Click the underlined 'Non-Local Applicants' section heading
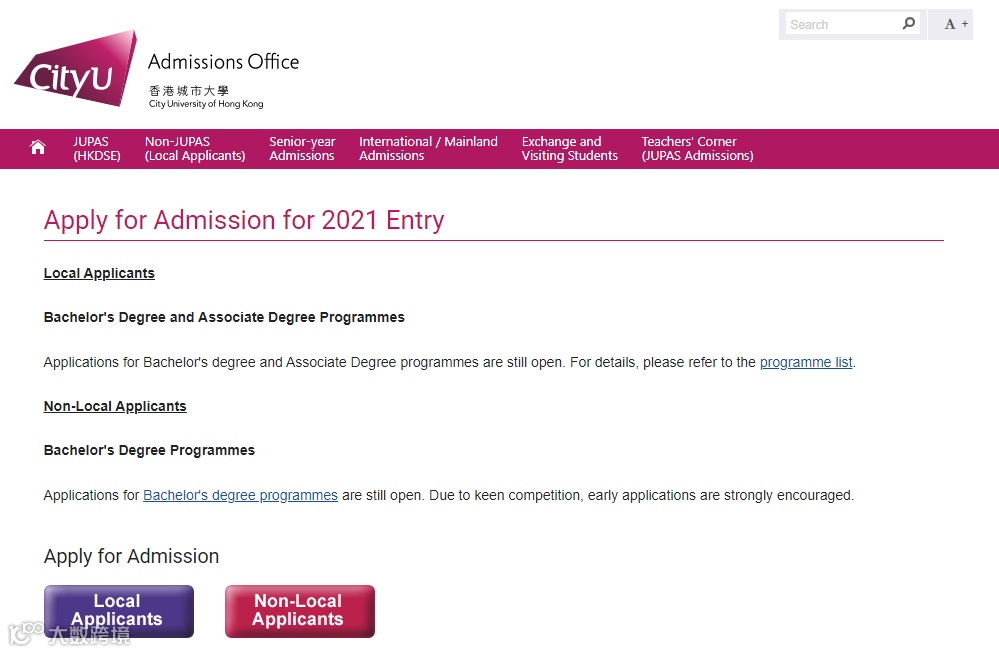This screenshot has height=653, width=999. 115,406
